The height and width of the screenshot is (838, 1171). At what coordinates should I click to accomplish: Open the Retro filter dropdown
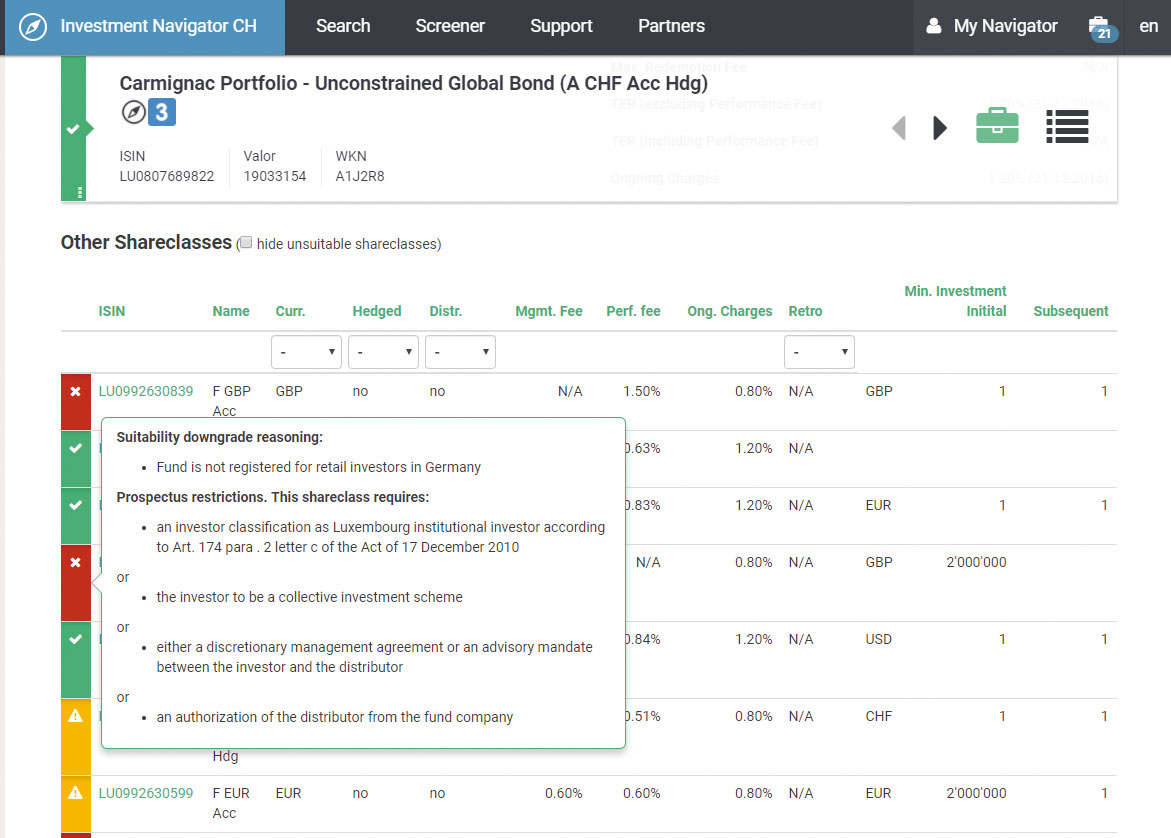(x=819, y=352)
